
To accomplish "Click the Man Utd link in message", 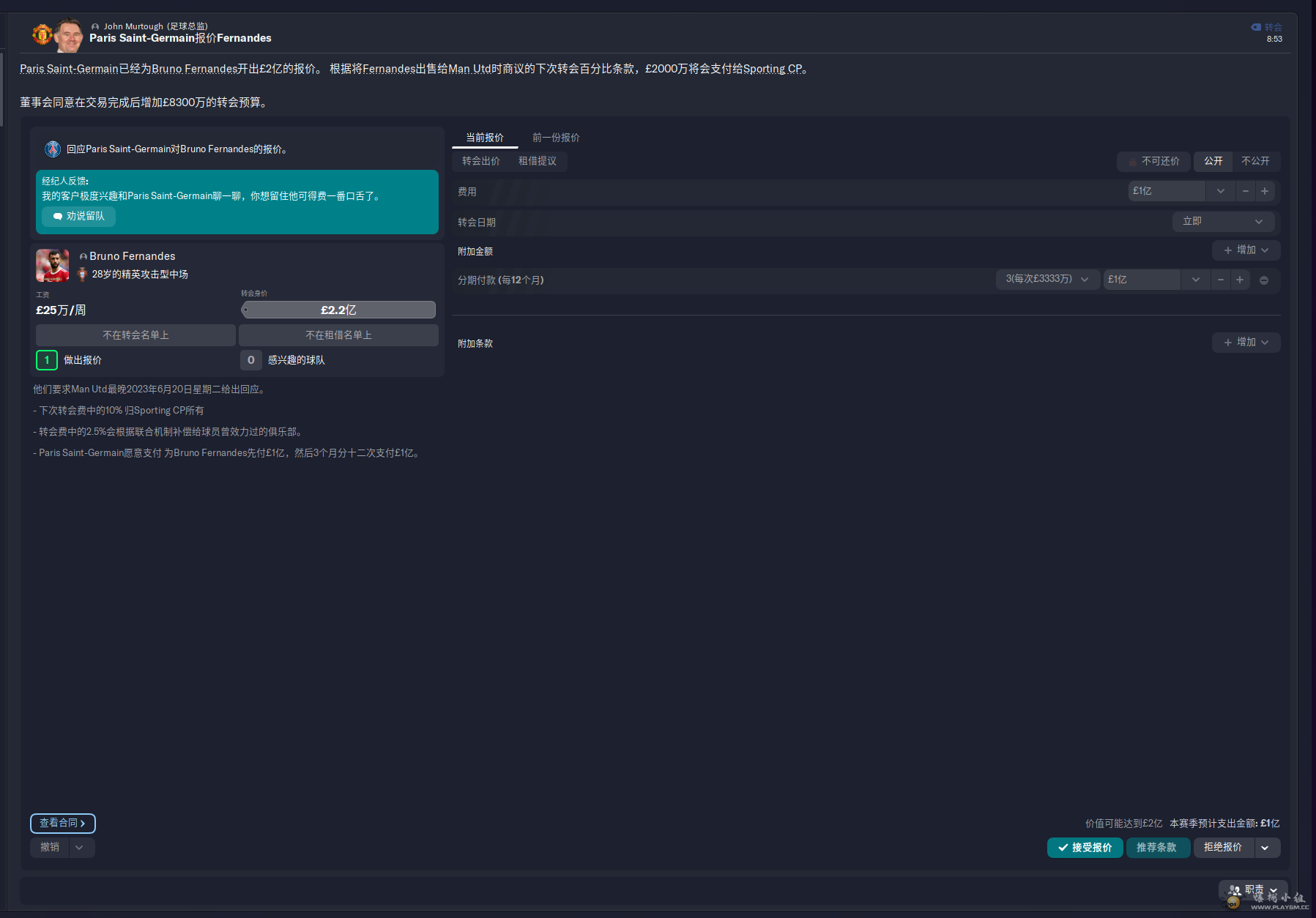I will point(470,69).
